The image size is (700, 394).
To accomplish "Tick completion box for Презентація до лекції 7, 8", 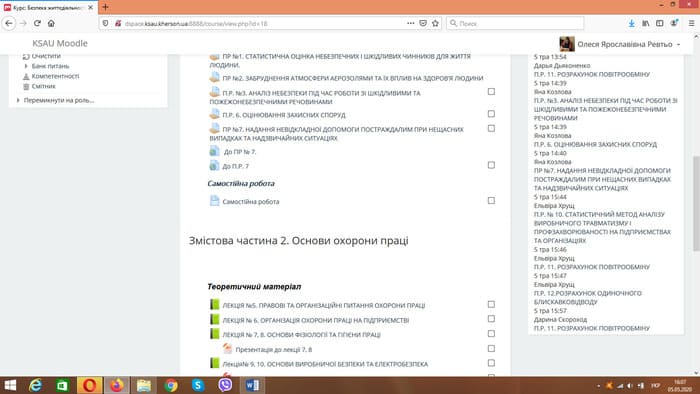I will (x=491, y=348).
